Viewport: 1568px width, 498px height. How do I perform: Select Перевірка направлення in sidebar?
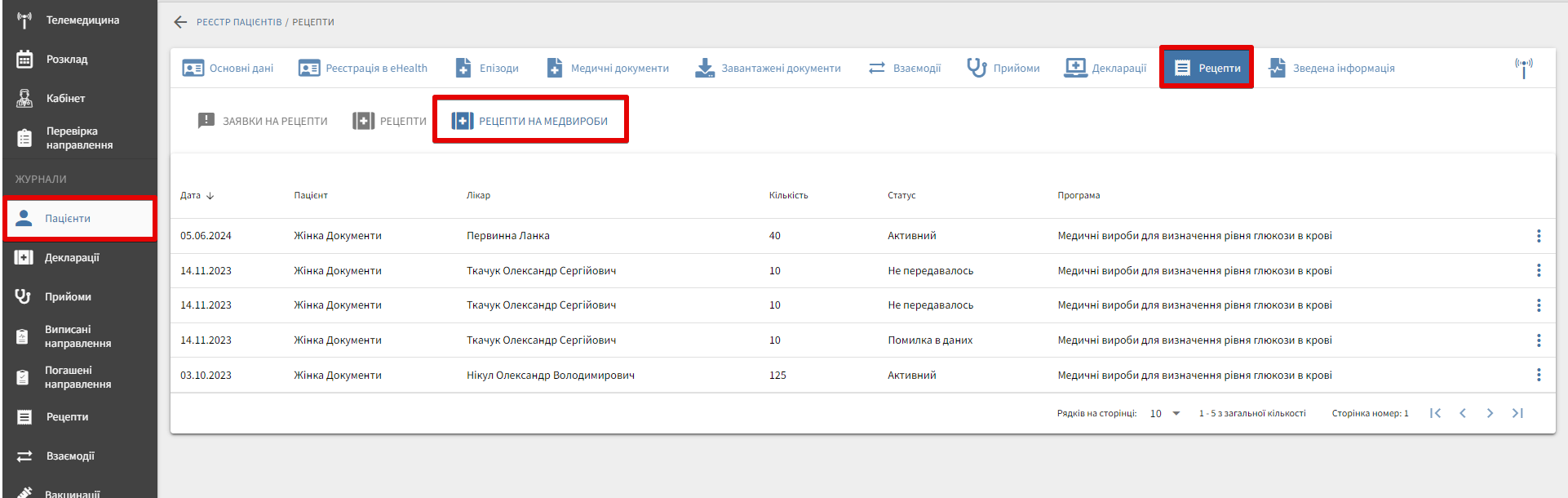pyautogui.click(x=79, y=138)
